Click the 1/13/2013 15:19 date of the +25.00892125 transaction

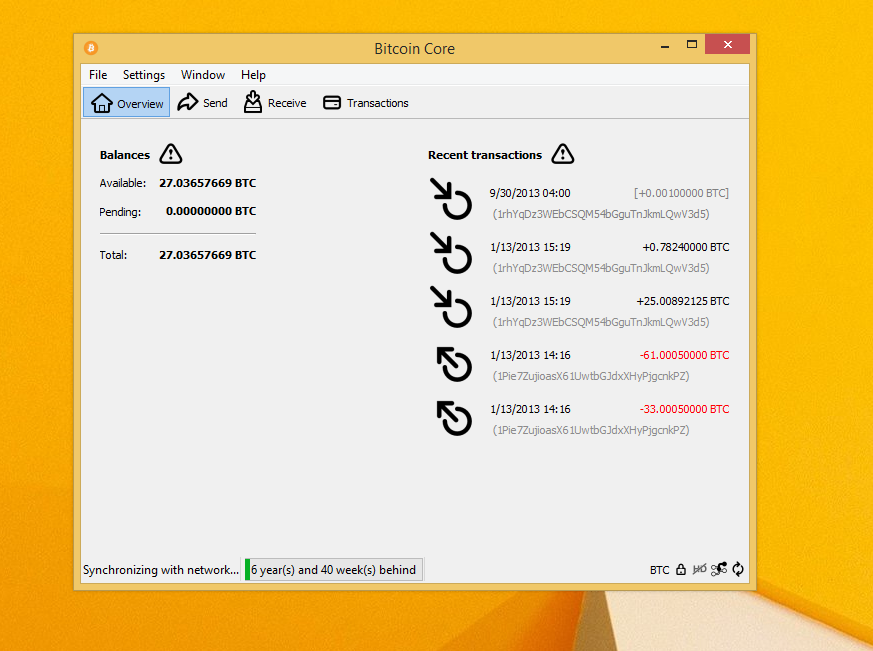[x=530, y=301]
